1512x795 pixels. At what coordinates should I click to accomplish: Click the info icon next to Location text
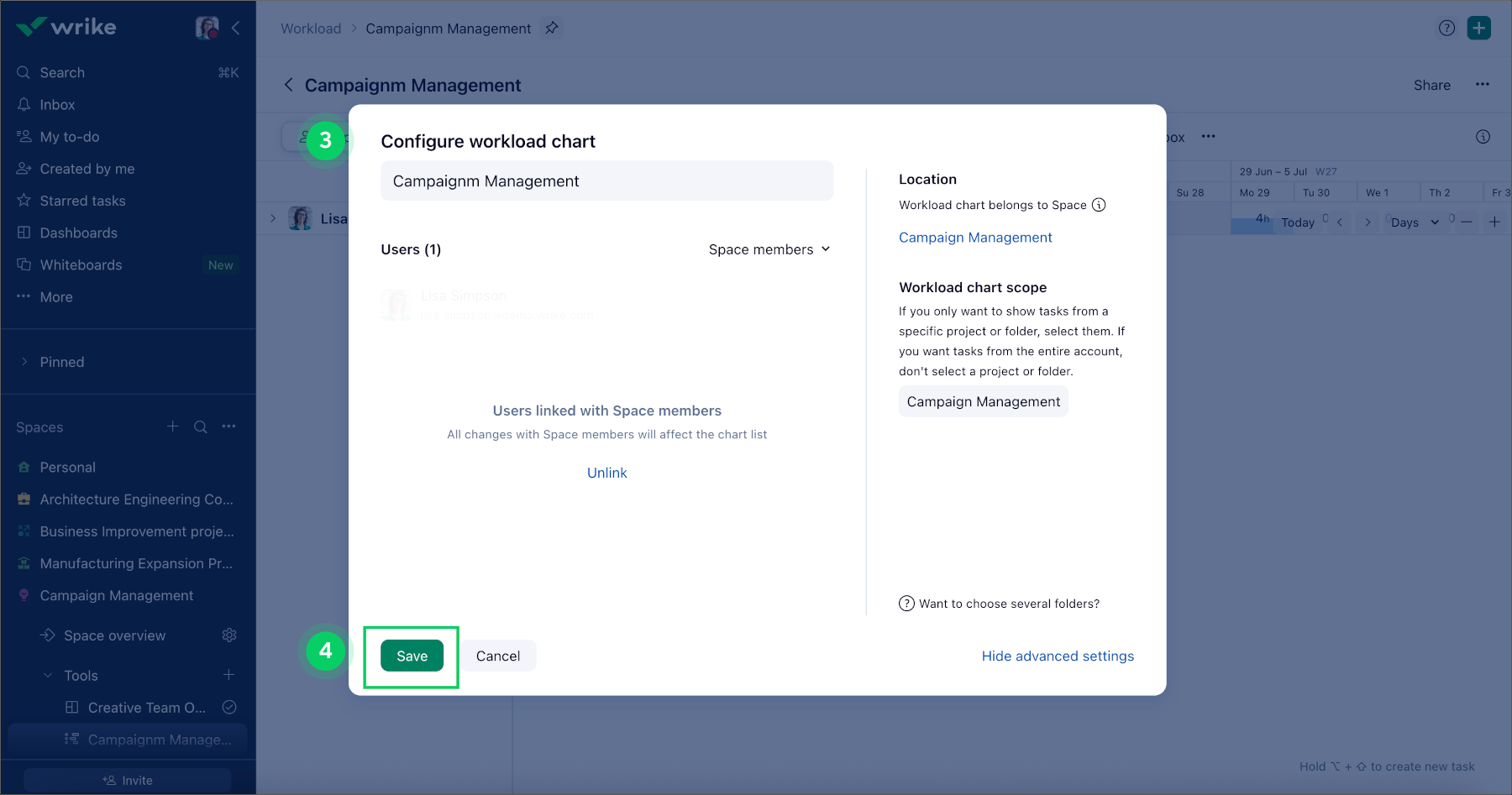(1099, 205)
